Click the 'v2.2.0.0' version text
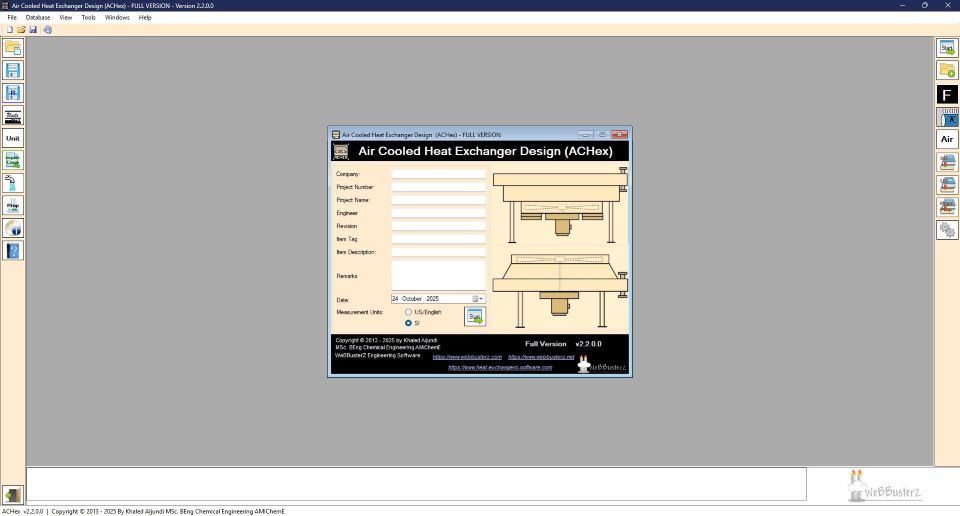Viewport: 960px width, 516px height. tap(588, 344)
